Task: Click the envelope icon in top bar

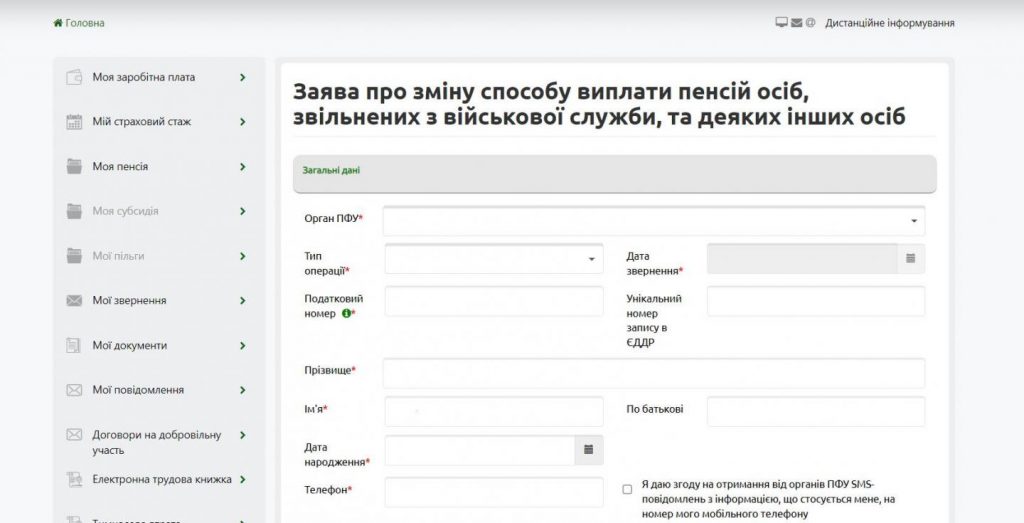Action: point(797,23)
